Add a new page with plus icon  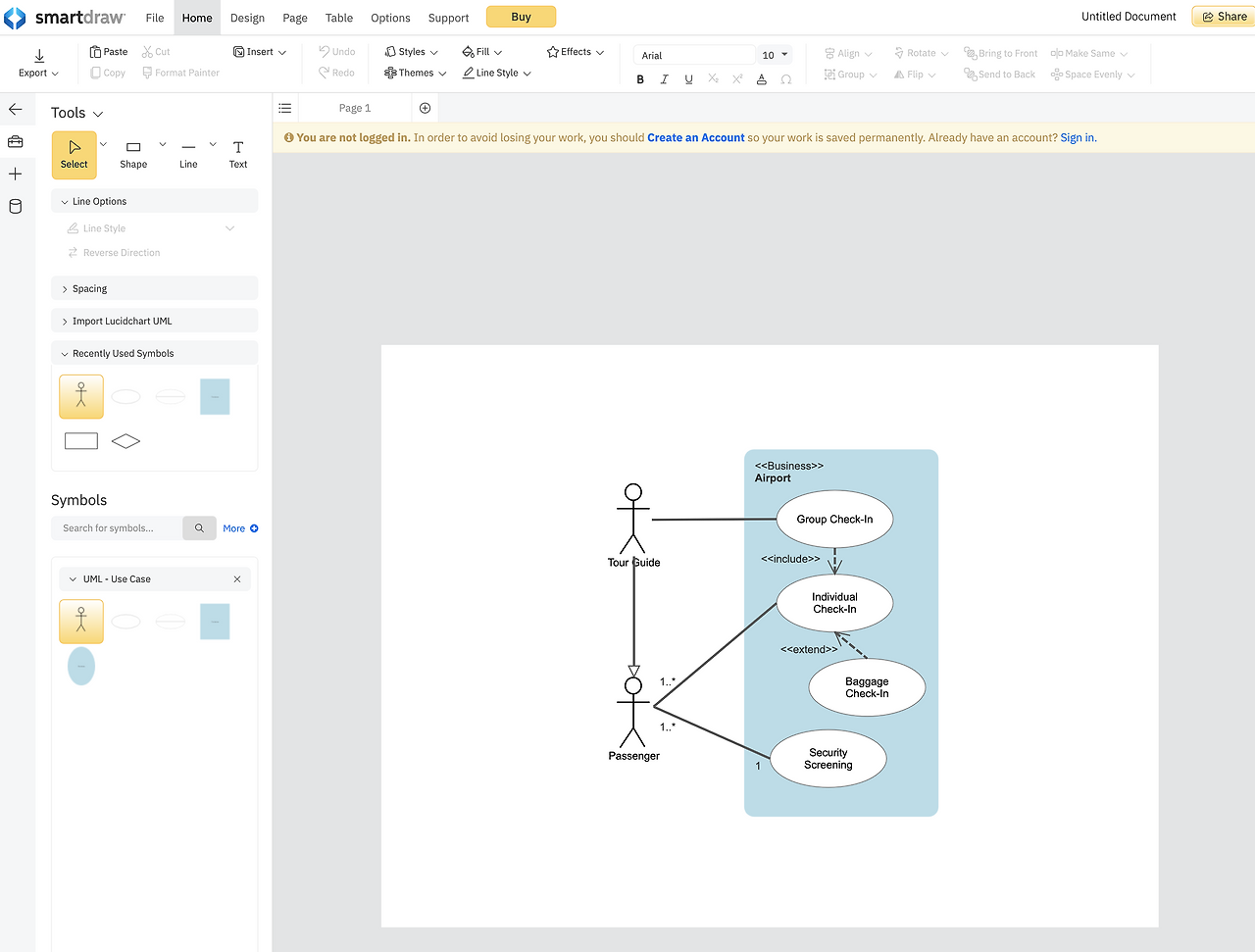click(425, 108)
